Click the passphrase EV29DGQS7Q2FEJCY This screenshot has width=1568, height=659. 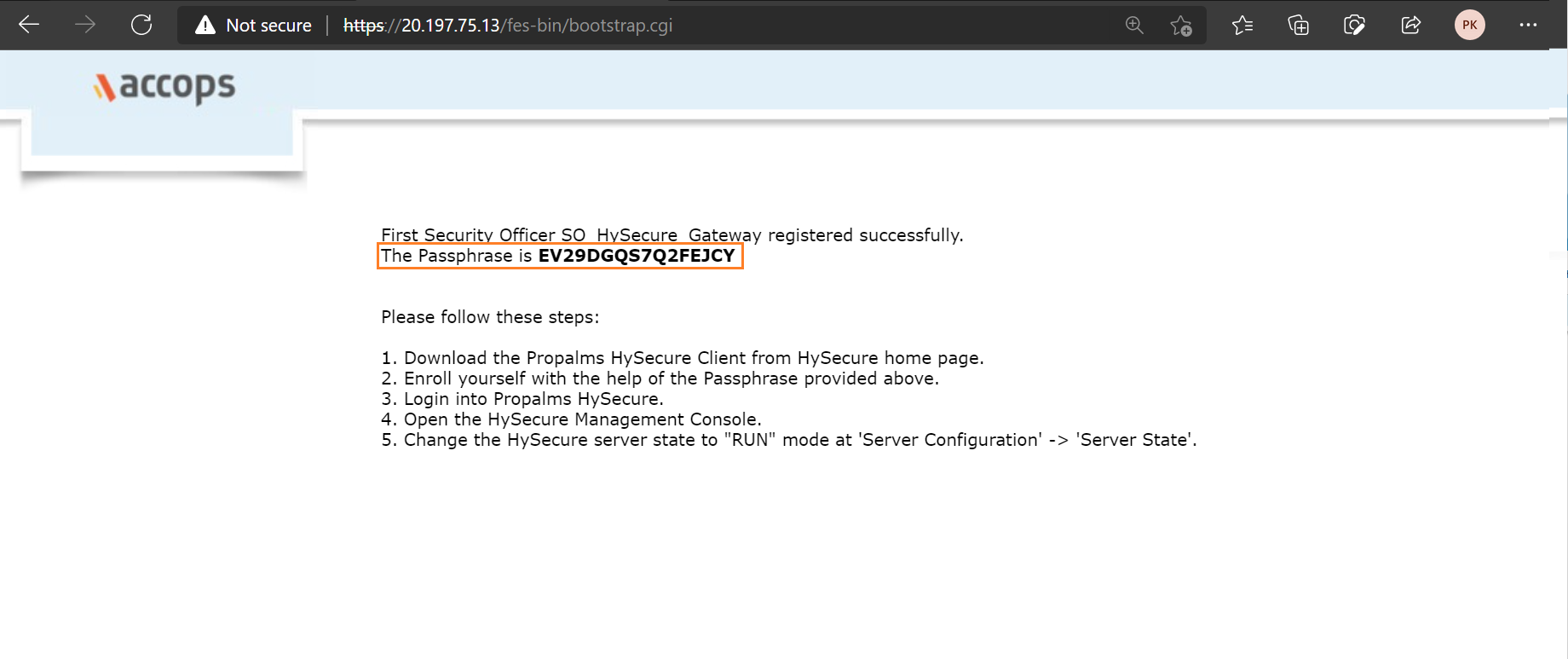[x=637, y=256]
